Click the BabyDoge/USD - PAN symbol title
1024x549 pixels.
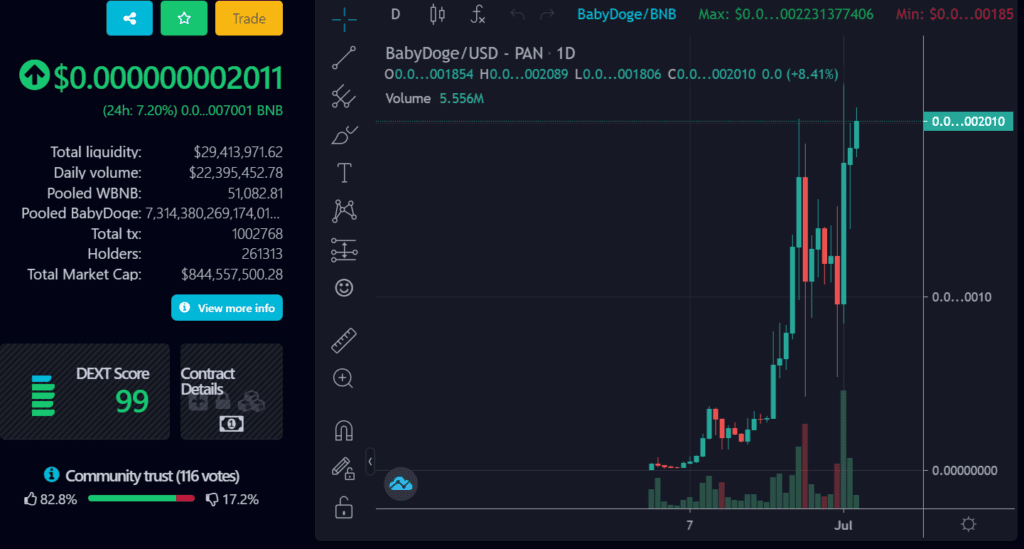[x=480, y=53]
